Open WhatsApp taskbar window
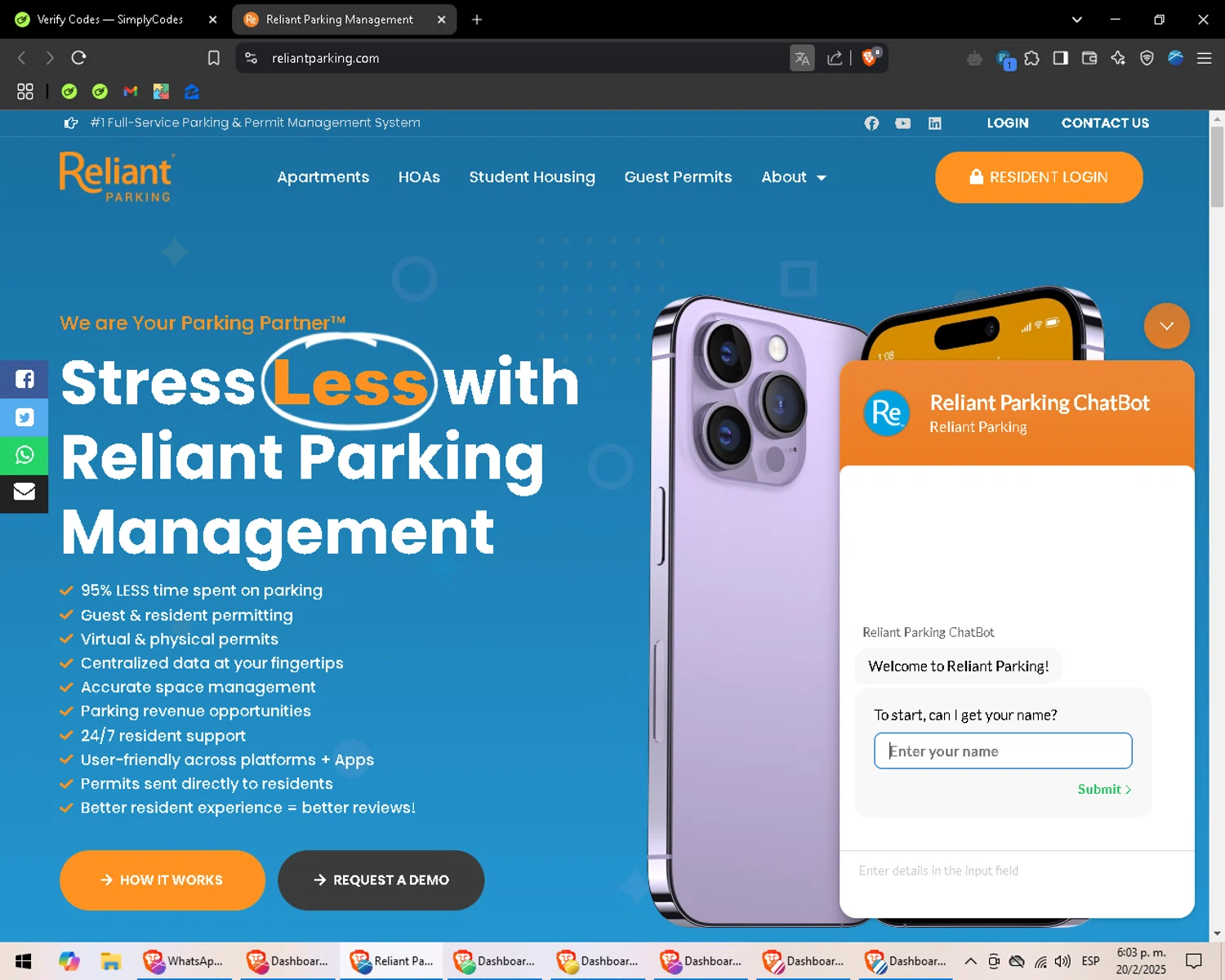The image size is (1225, 980). (x=185, y=961)
